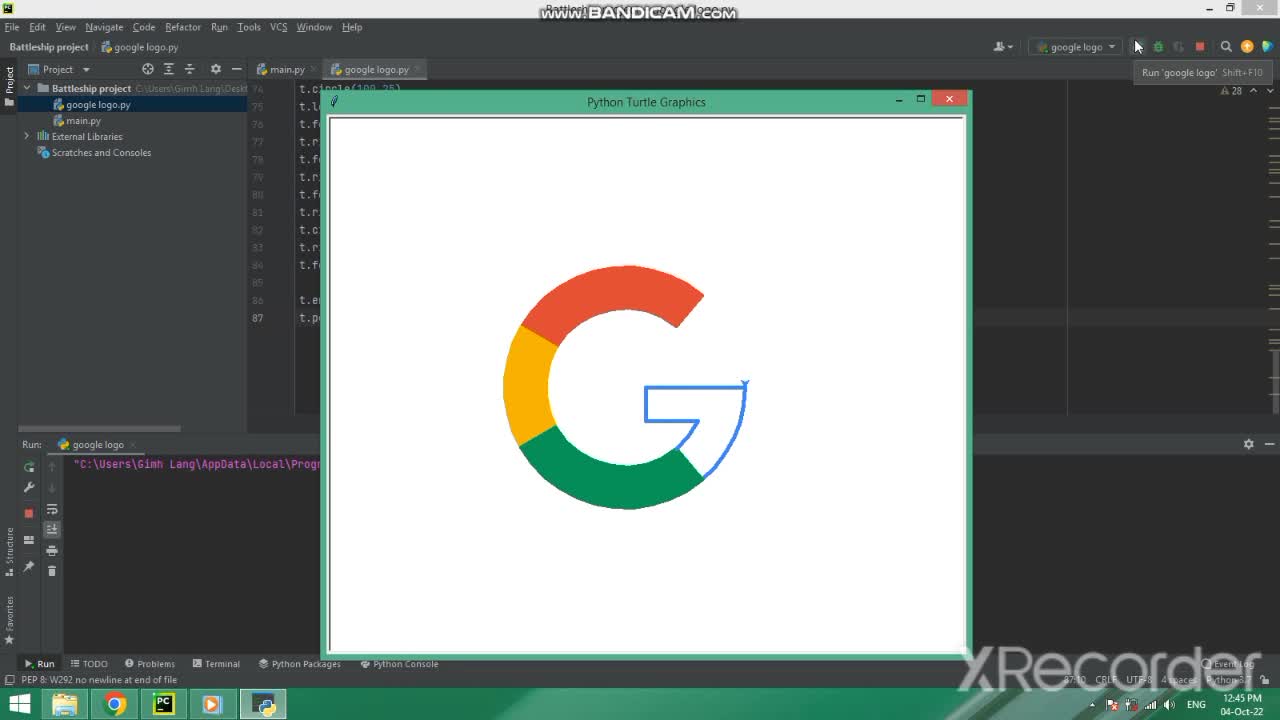Open the Refactor menu
The height and width of the screenshot is (720, 1280).
click(183, 27)
